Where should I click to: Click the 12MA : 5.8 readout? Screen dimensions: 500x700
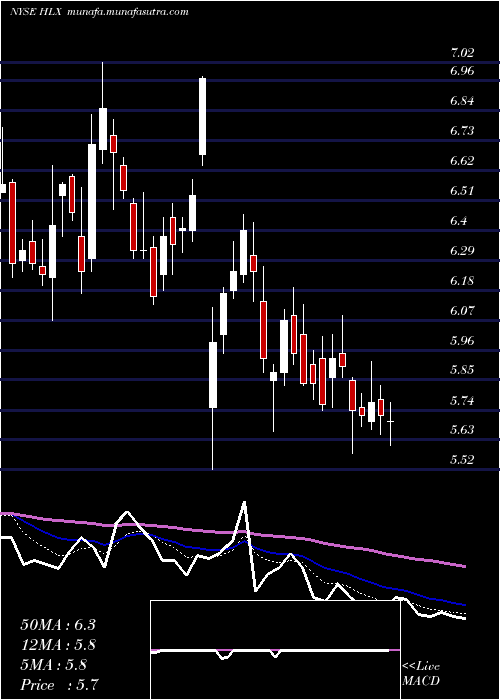coord(58,645)
